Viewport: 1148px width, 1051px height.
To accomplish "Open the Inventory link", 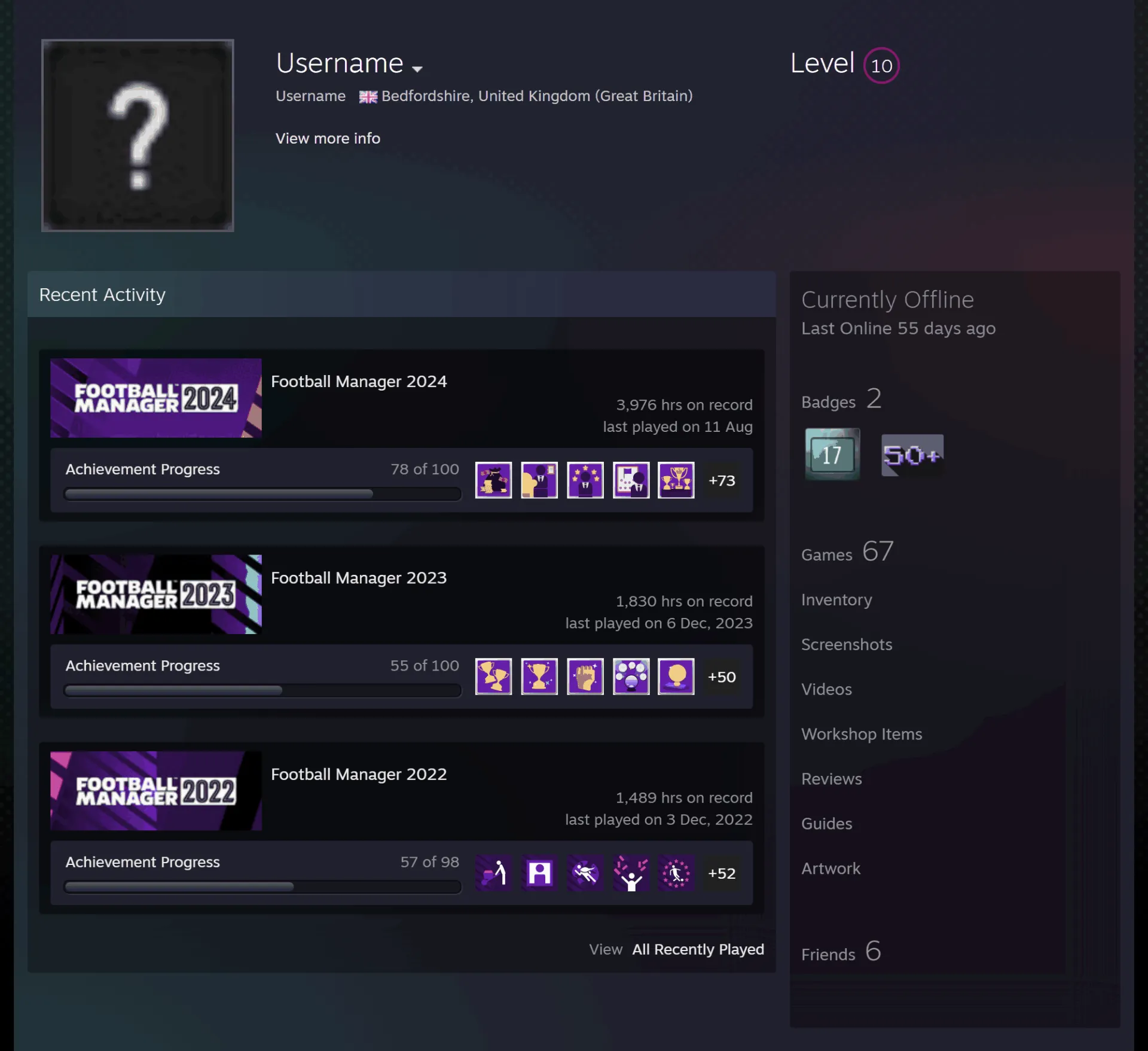I will coord(836,600).
